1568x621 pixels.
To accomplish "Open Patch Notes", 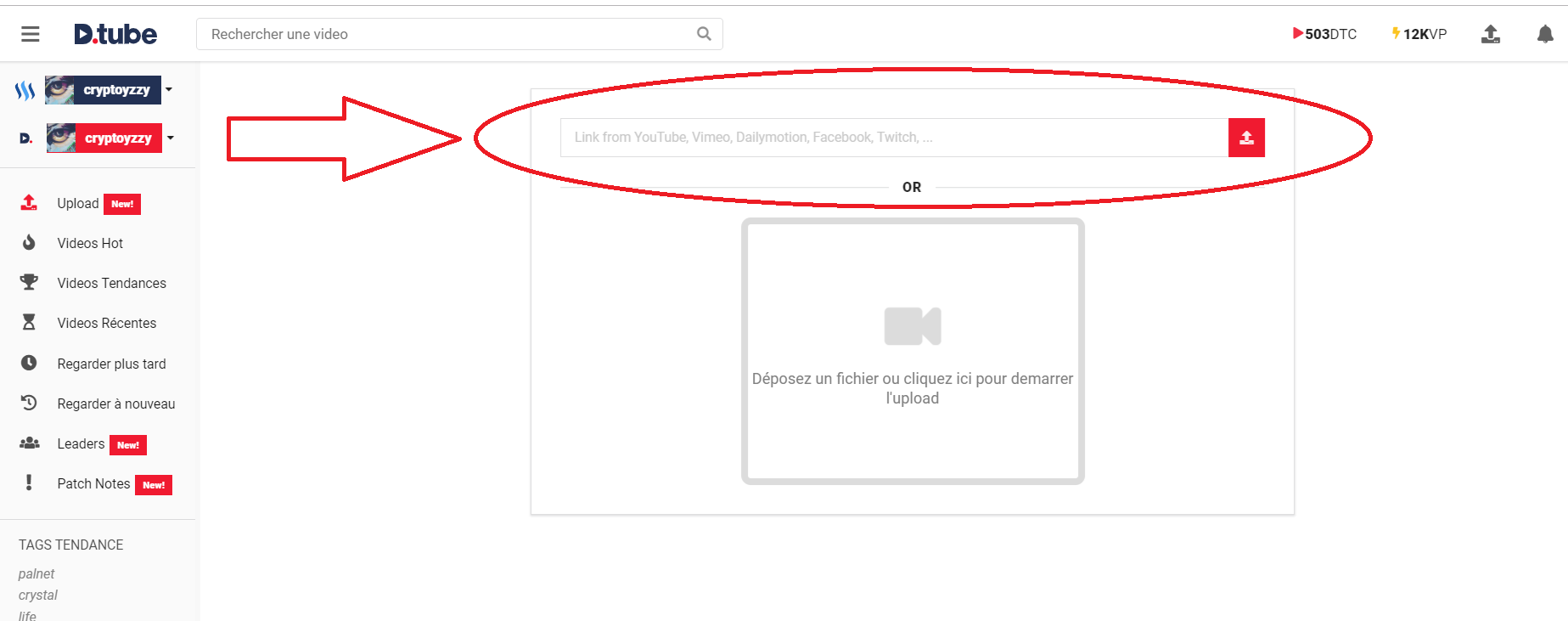I will (x=93, y=483).
